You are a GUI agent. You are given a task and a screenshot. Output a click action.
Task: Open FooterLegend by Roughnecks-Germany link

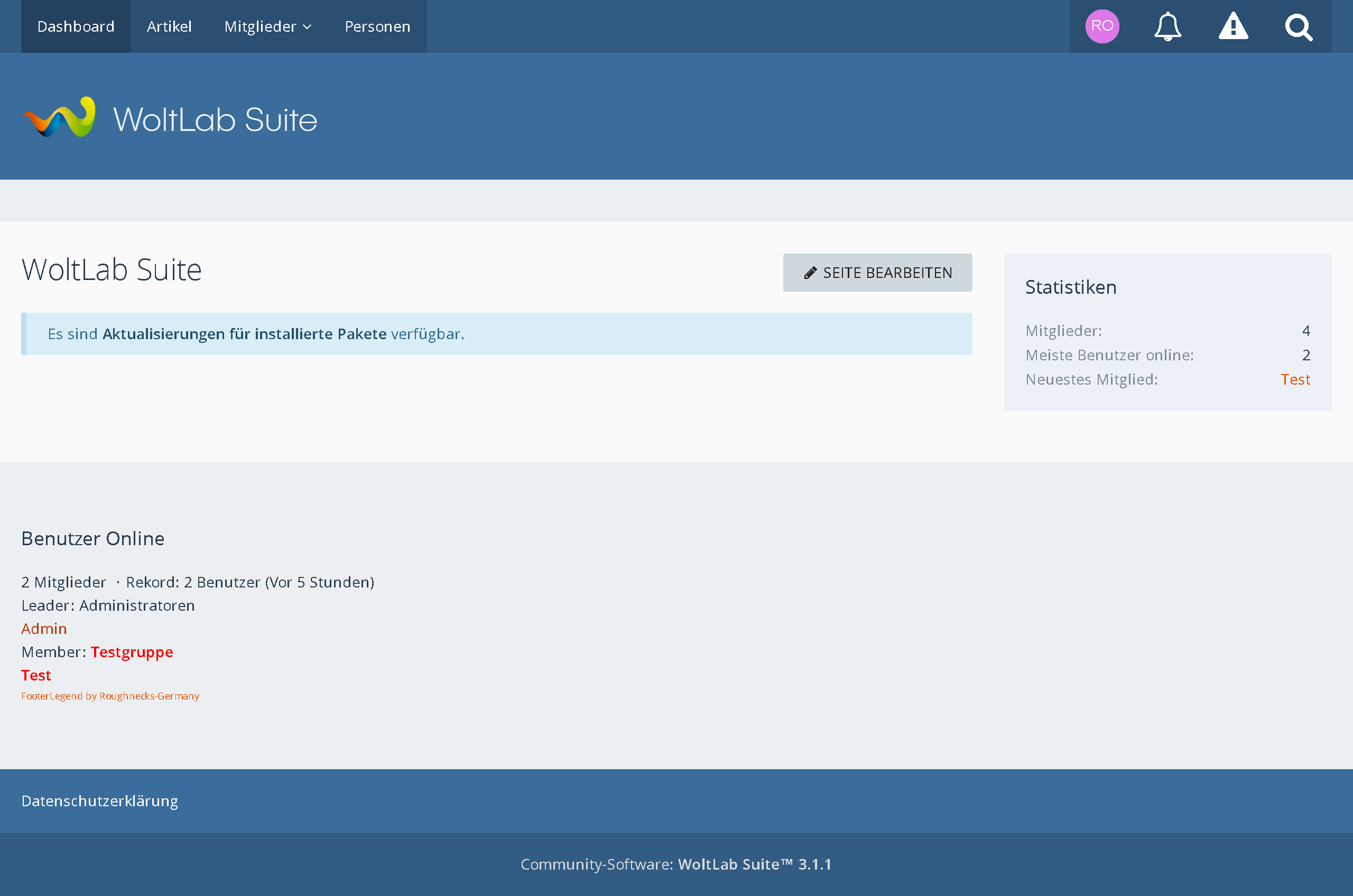click(110, 696)
